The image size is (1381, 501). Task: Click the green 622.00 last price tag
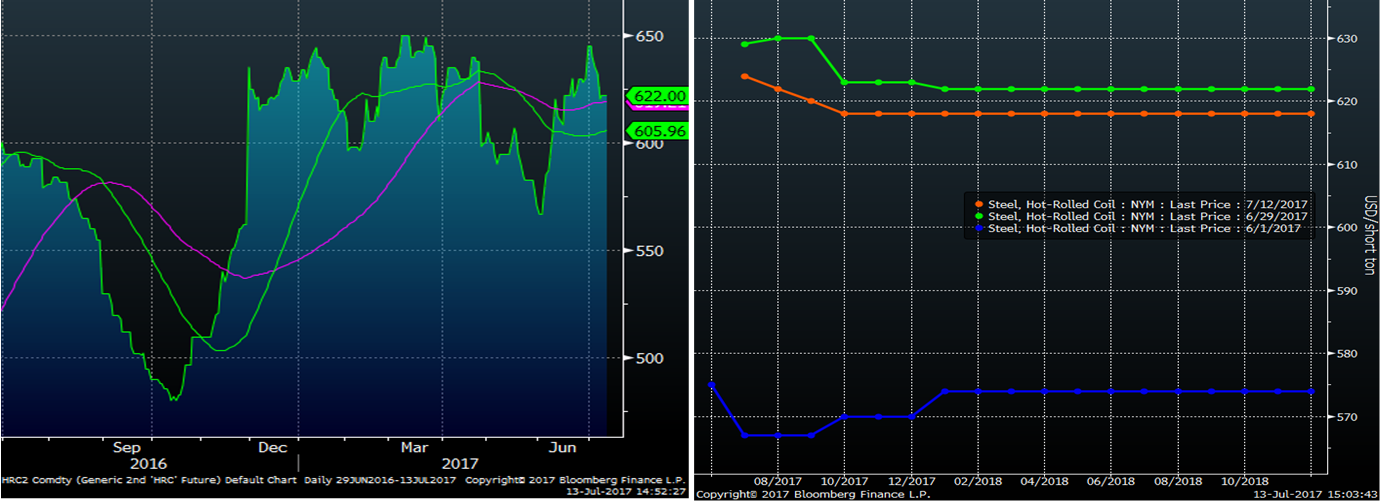660,95
